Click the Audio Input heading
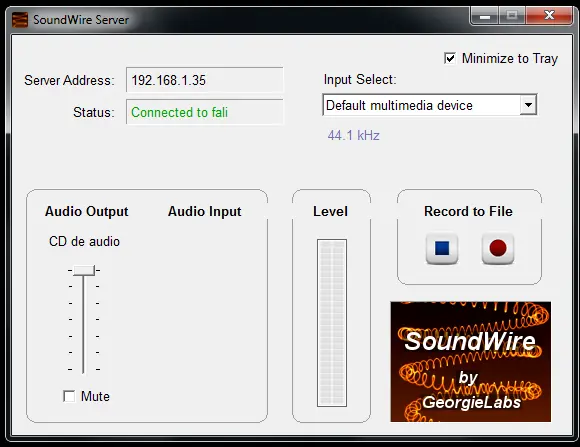The width and height of the screenshot is (580, 447). tap(205, 212)
